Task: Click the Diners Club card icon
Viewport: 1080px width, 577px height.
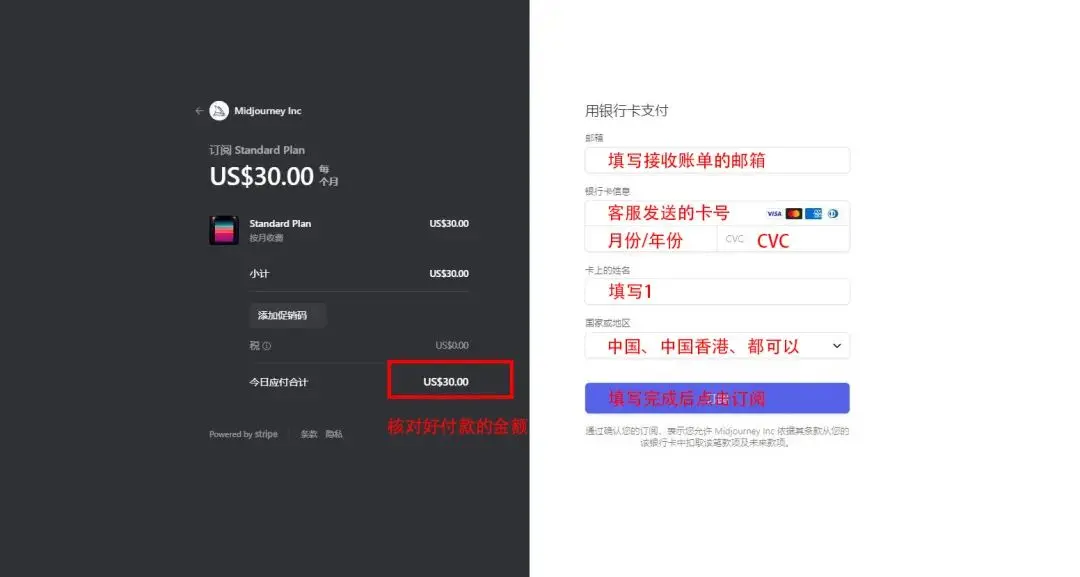Action: pyautogui.click(x=833, y=213)
